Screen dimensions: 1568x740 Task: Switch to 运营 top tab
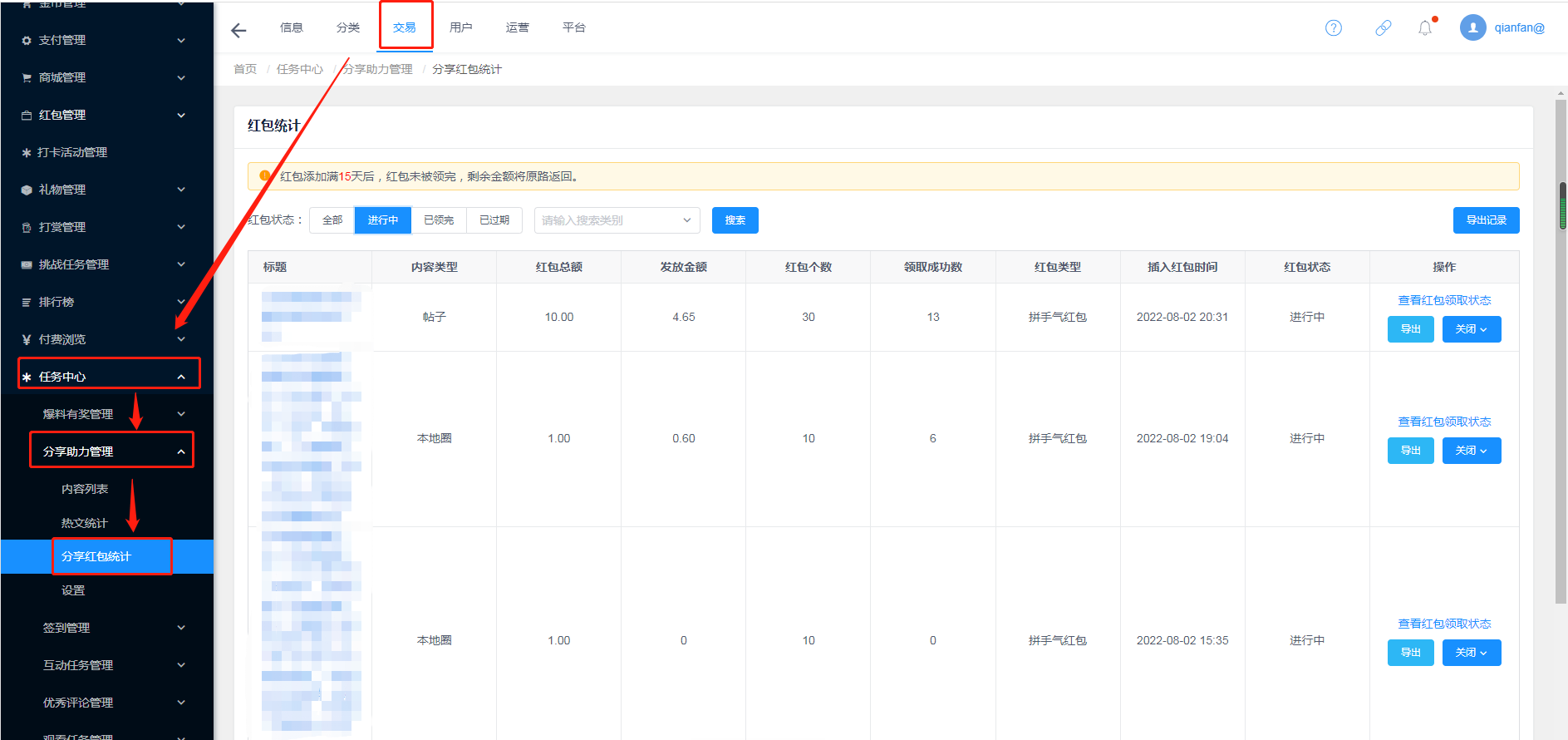[x=518, y=27]
